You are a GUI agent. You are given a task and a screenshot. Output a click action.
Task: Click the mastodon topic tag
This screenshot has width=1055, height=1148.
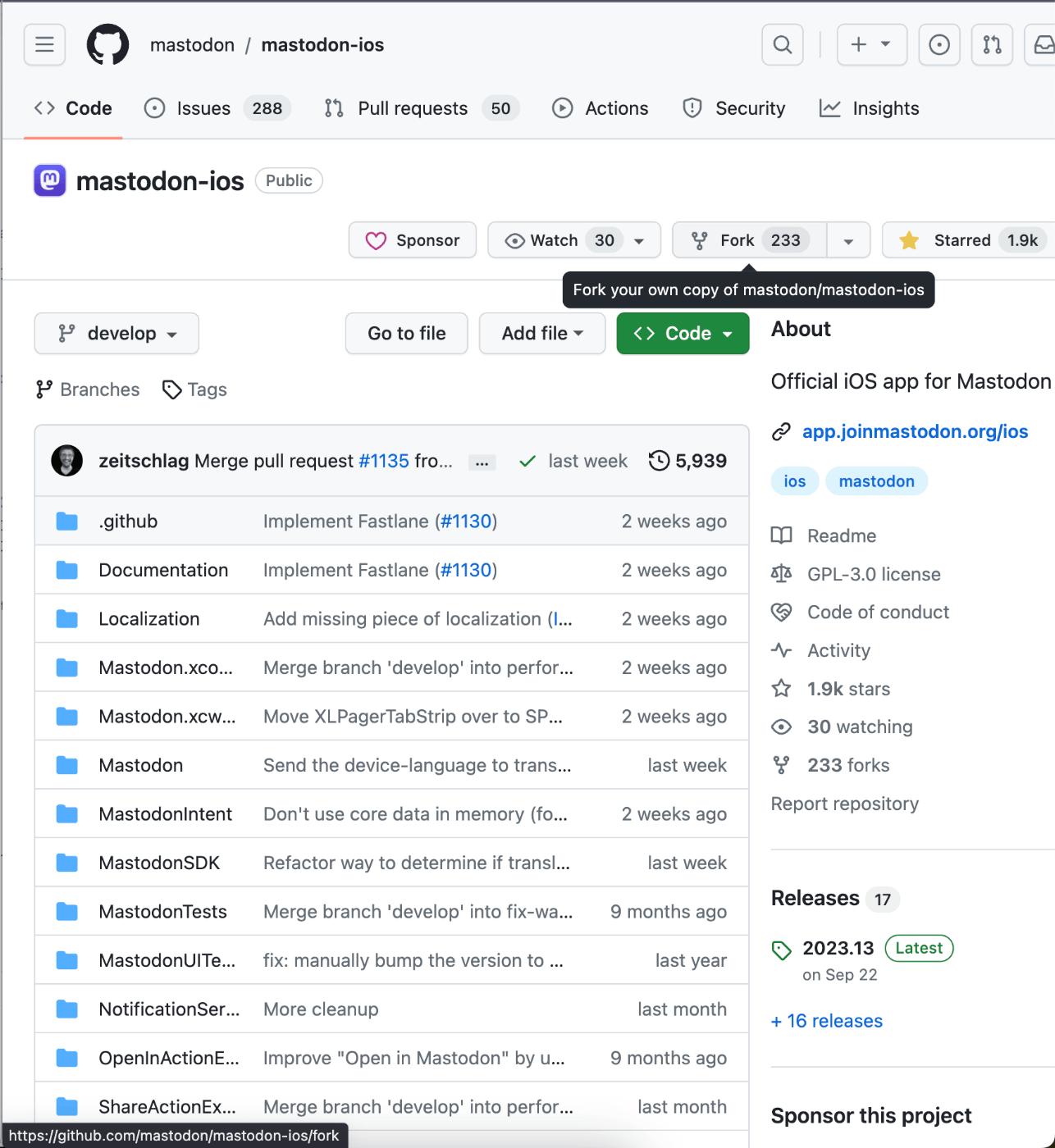876,481
